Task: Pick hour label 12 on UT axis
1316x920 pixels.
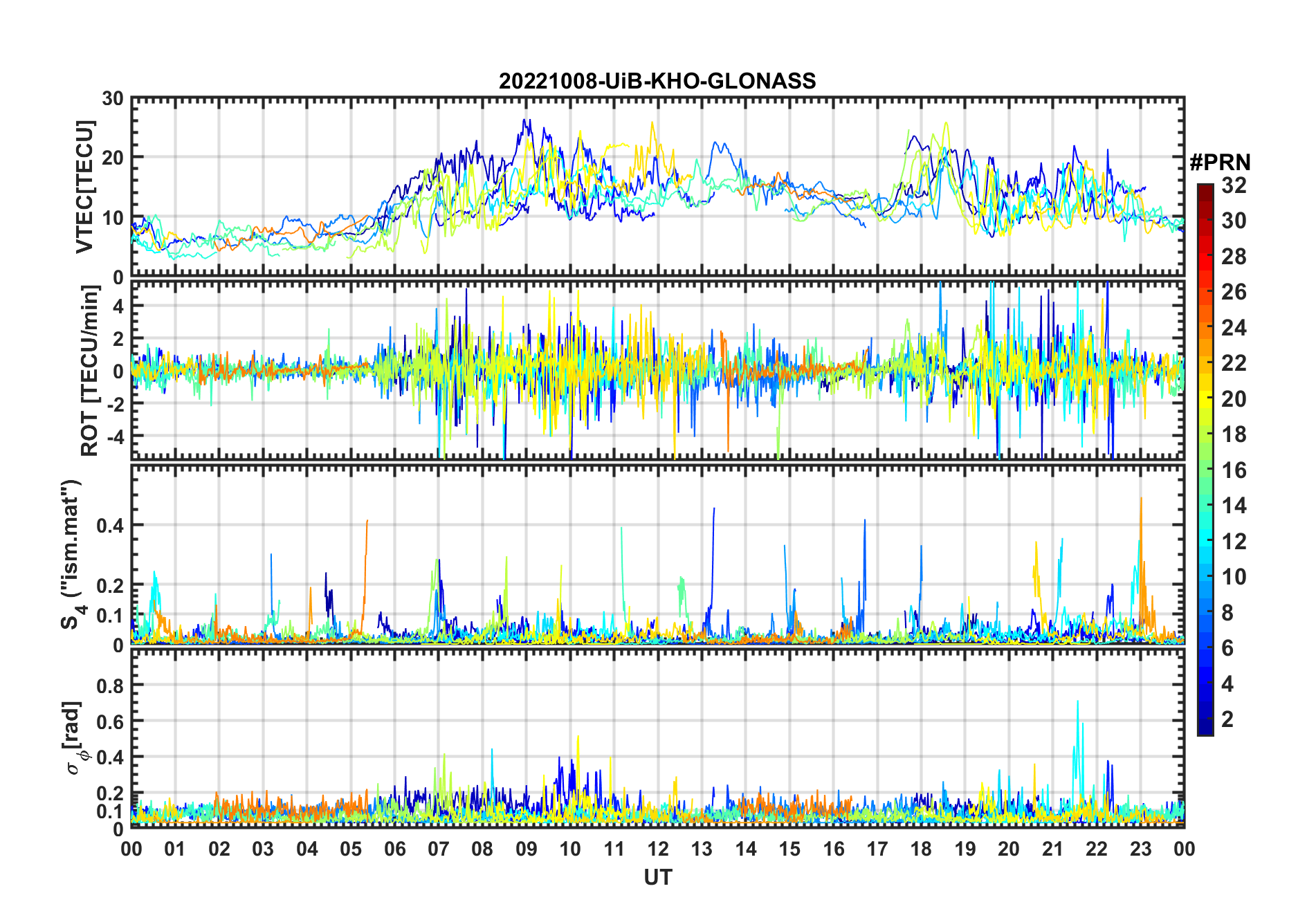Action: point(658,849)
